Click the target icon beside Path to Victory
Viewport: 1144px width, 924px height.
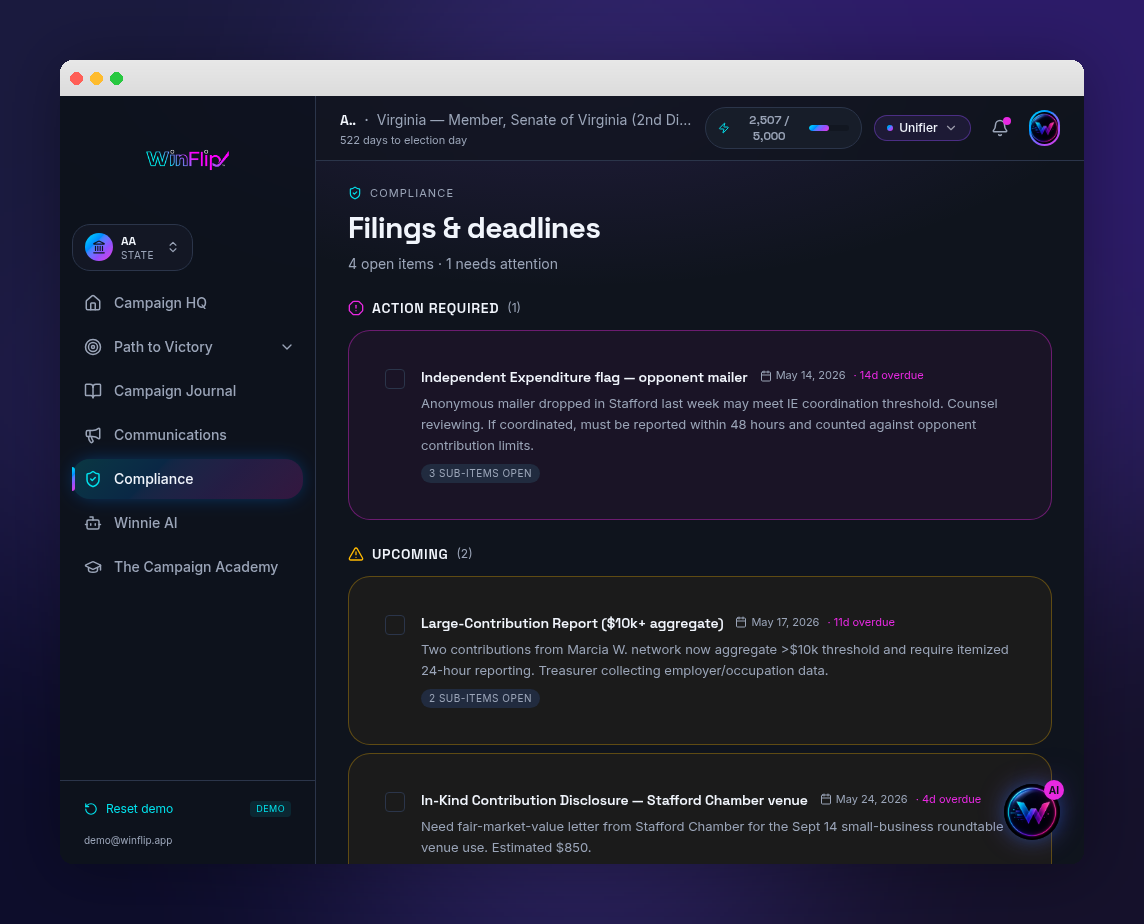coord(93,347)
